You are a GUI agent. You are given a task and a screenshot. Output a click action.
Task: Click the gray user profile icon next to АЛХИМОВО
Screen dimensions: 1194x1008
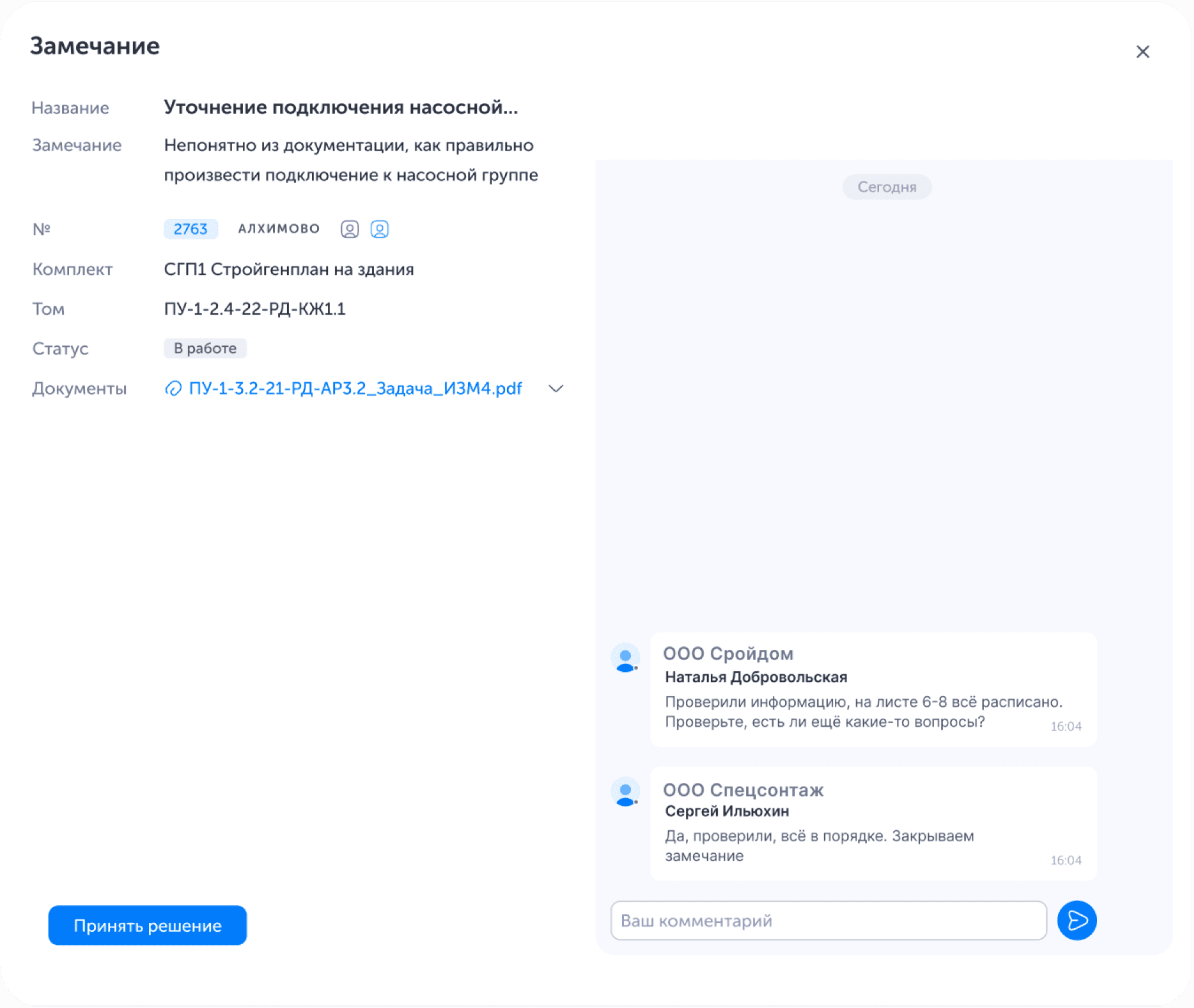(x=350, y=229)
